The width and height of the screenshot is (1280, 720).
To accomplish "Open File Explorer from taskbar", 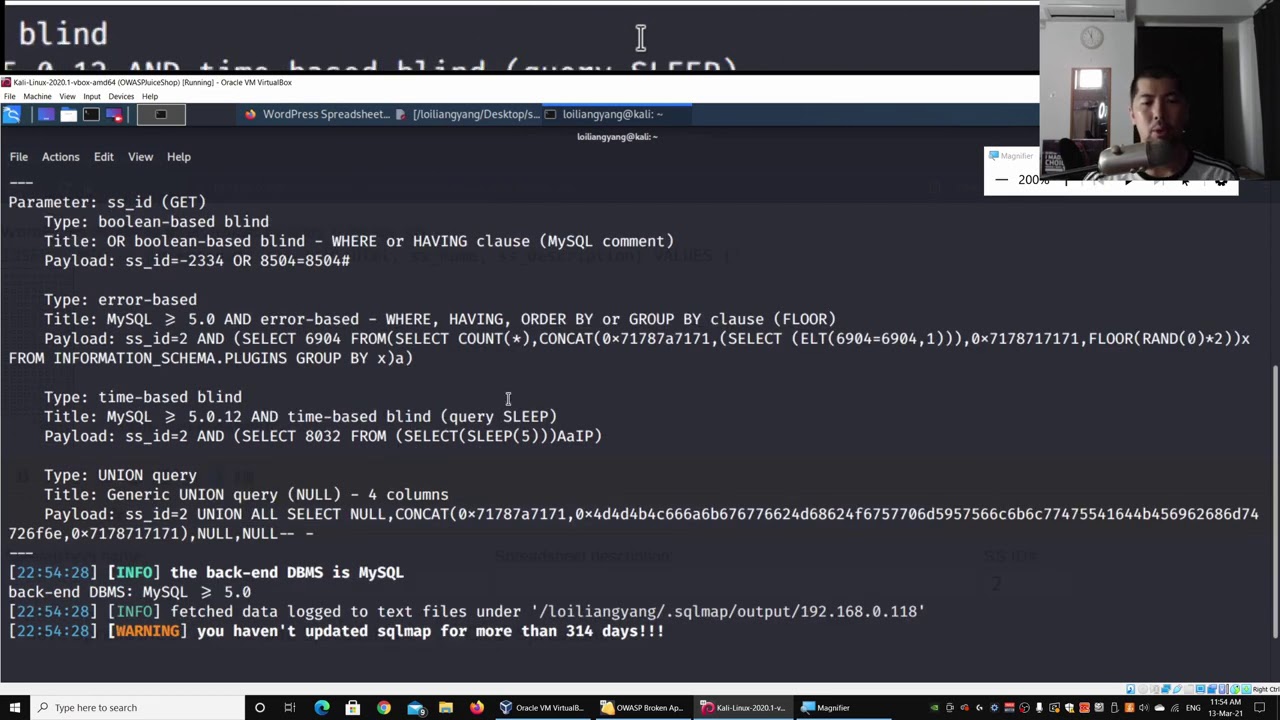I will (445, 708).
